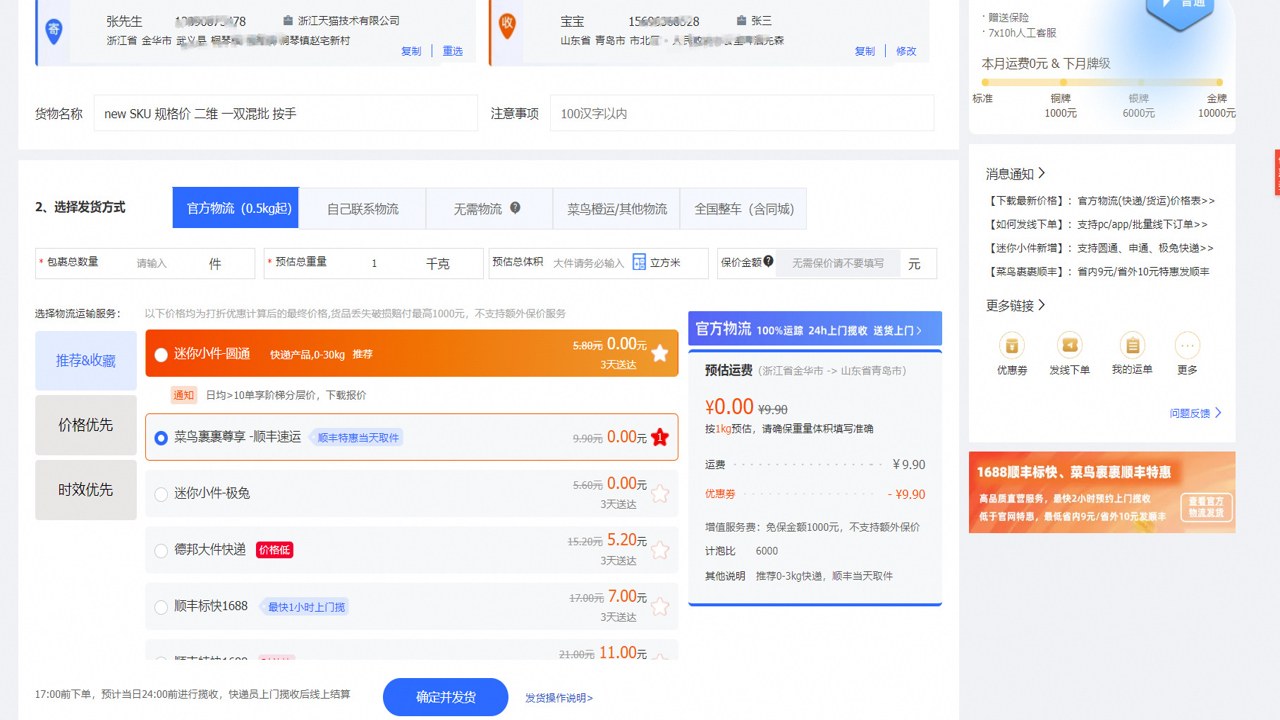The height and width of the screenshot is (720, 1280).
Task: Click the 货物名称 input field
Action: pyautogui.click(x=286, y=114)
